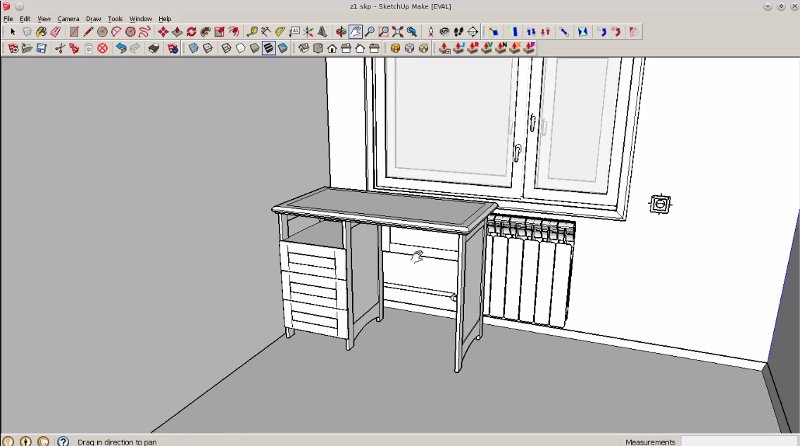Open the Draw menu
This screenshot has width=800, height=446.
coord(93,18)
